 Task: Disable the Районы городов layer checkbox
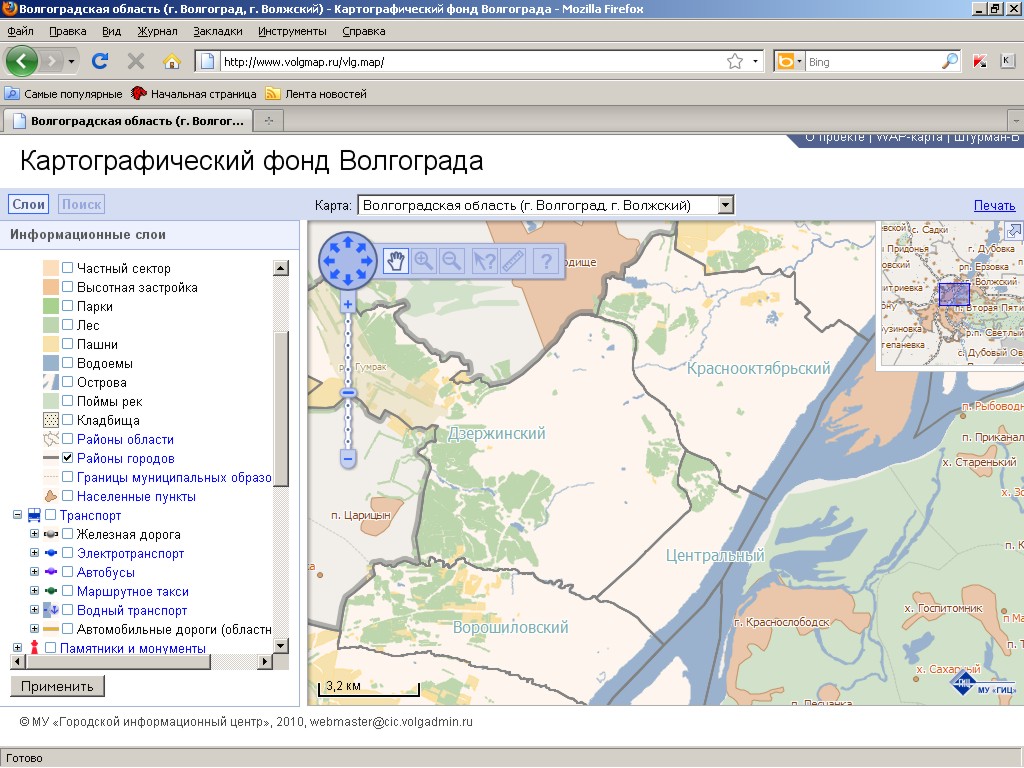point(69,457)
